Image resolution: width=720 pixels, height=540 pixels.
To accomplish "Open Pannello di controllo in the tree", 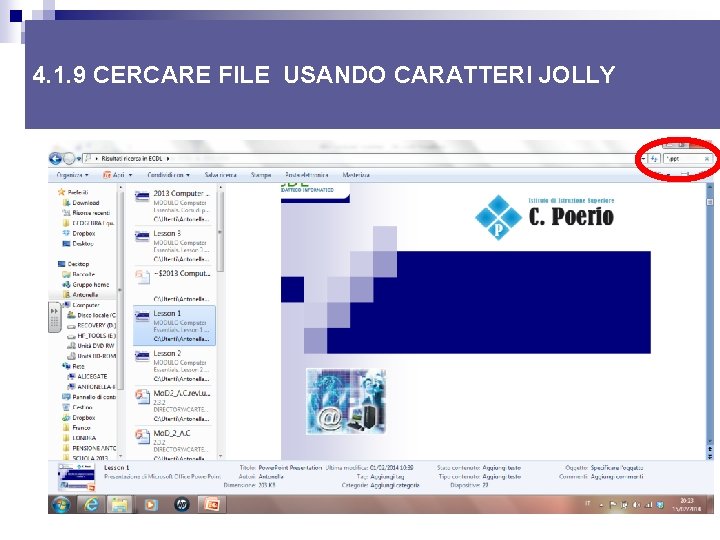I will tap(89, 397).
